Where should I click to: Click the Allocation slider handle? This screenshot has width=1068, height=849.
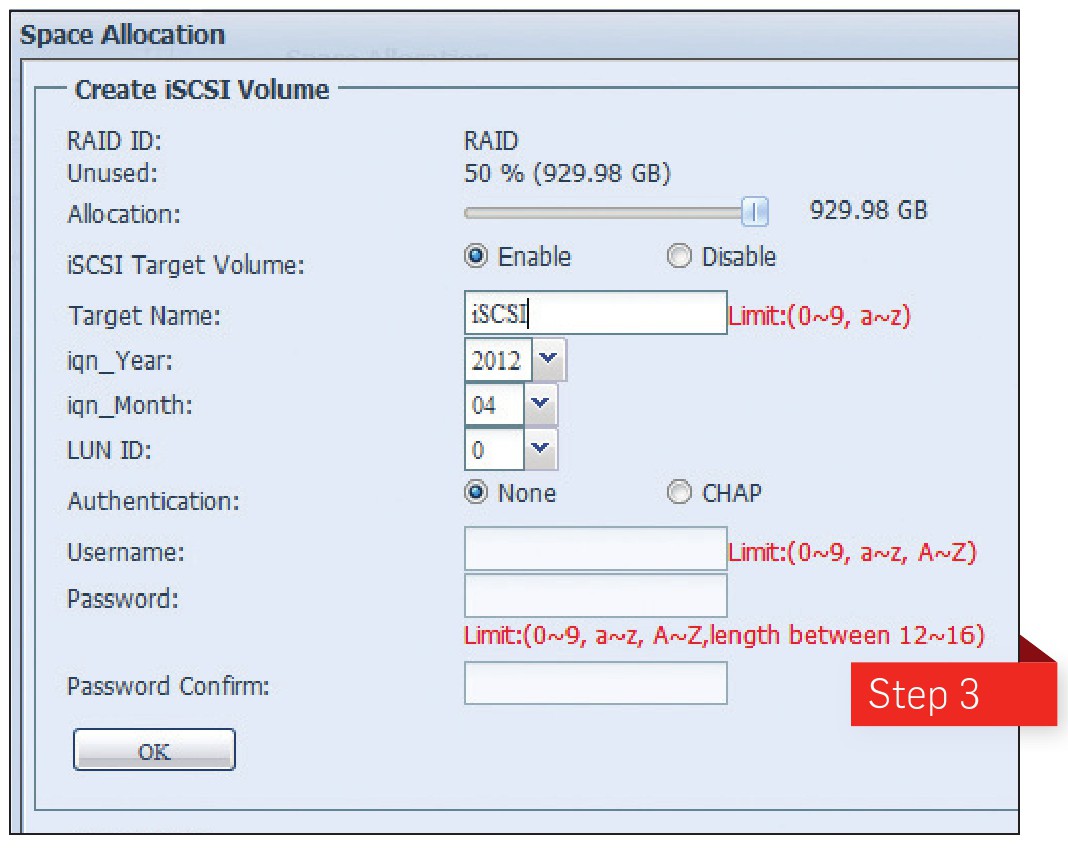tap(755, 211)
